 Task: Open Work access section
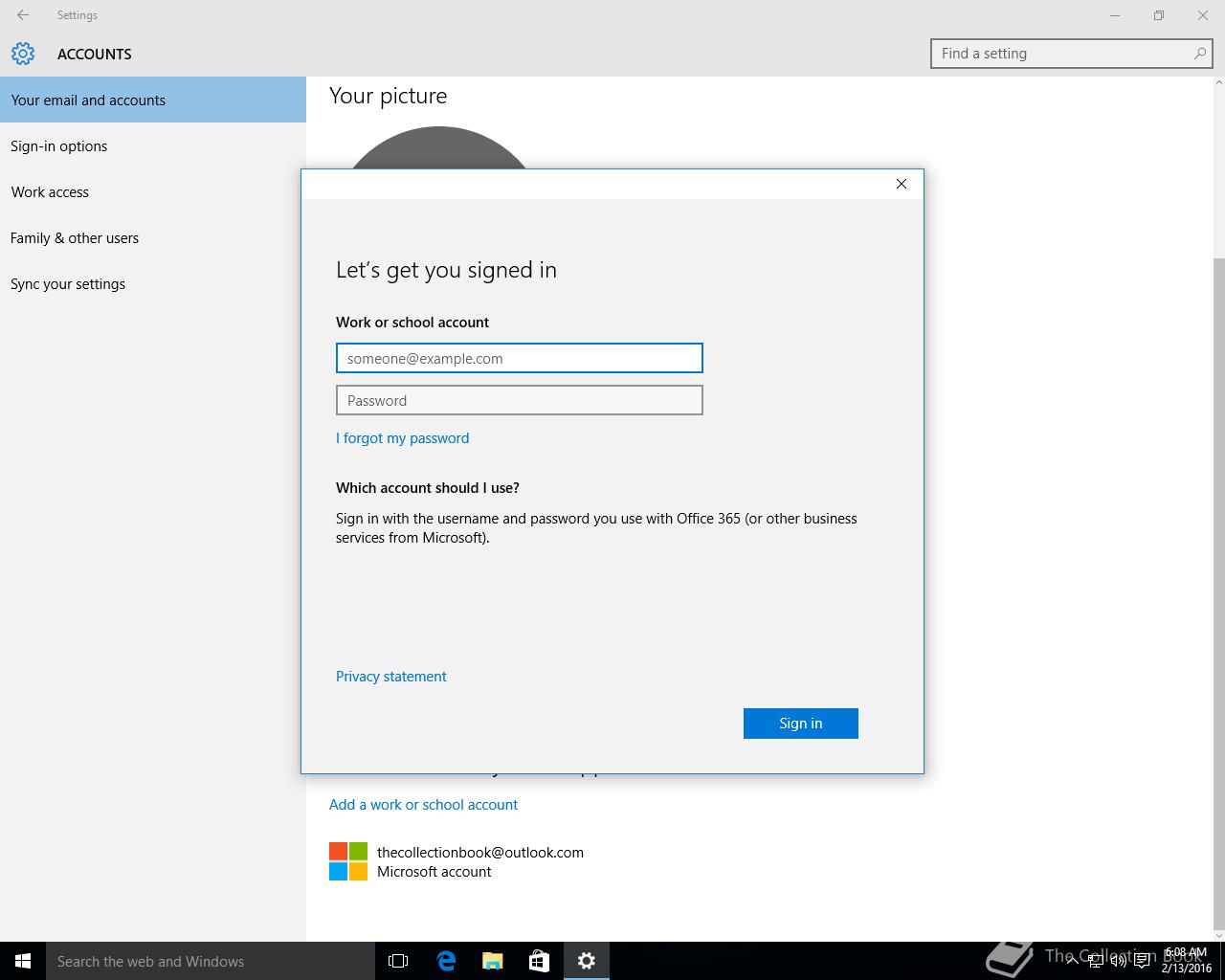click(x=153, y=191)
